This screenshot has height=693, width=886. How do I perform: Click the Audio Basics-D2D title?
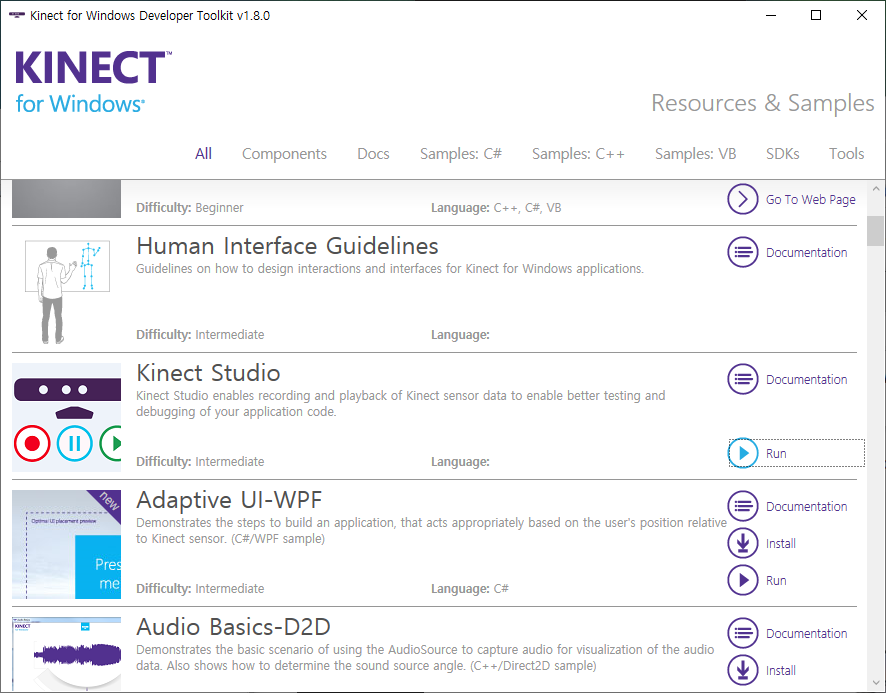point(233,627)
